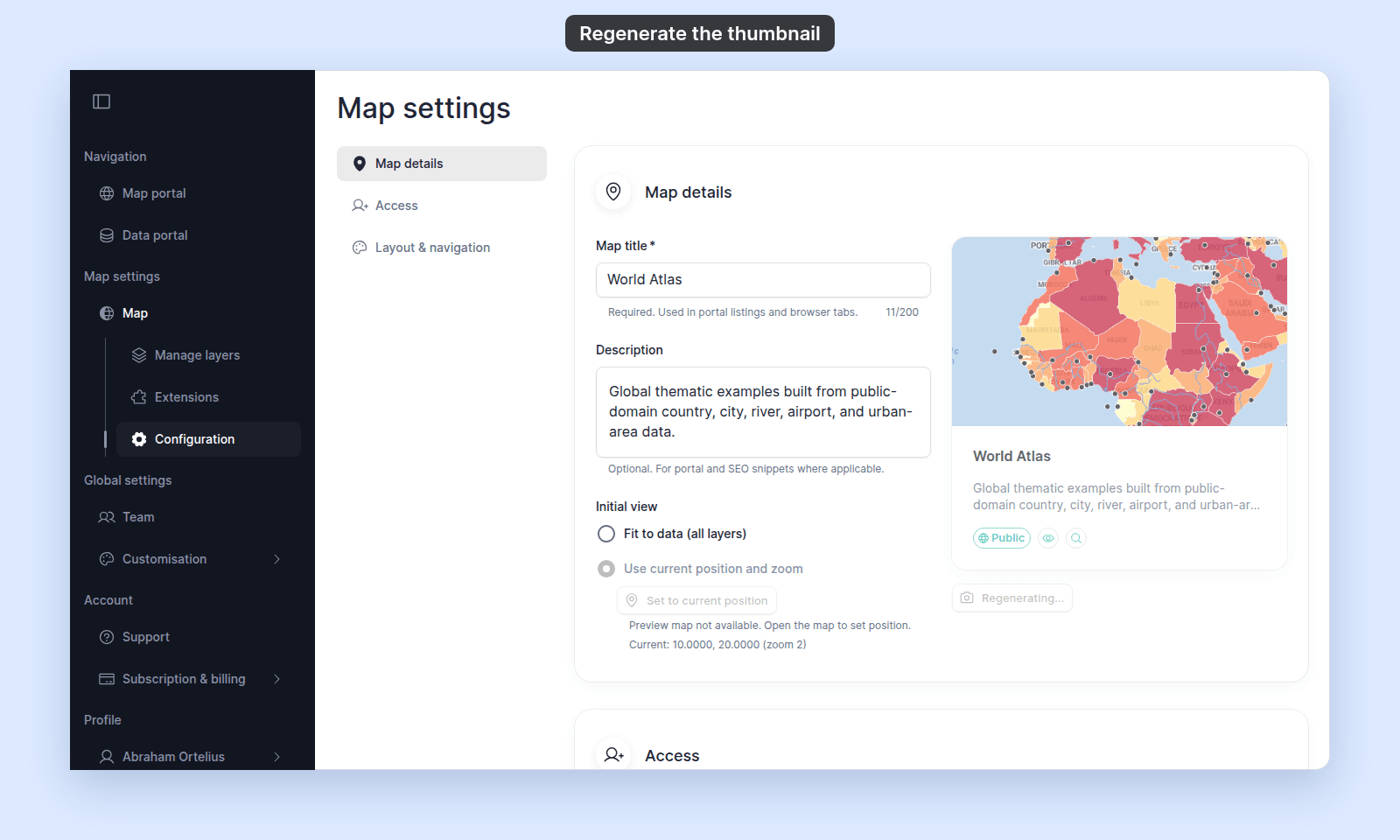Click the gear icon next to Configuration
Image resolution: width=1400 pixels, height=840 pixels.
(139, 439)
